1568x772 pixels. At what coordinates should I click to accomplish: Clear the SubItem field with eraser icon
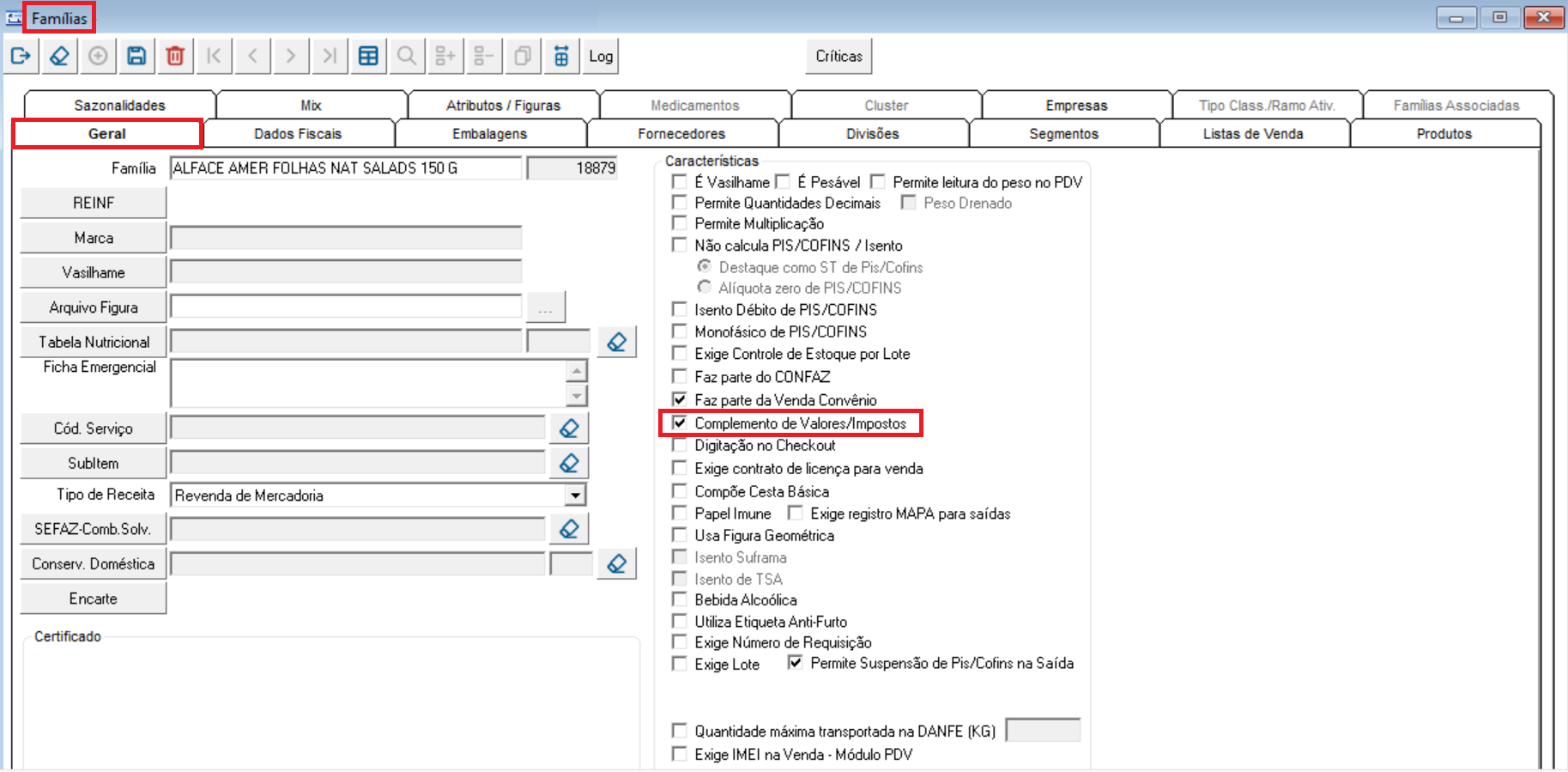coord(569,463)
